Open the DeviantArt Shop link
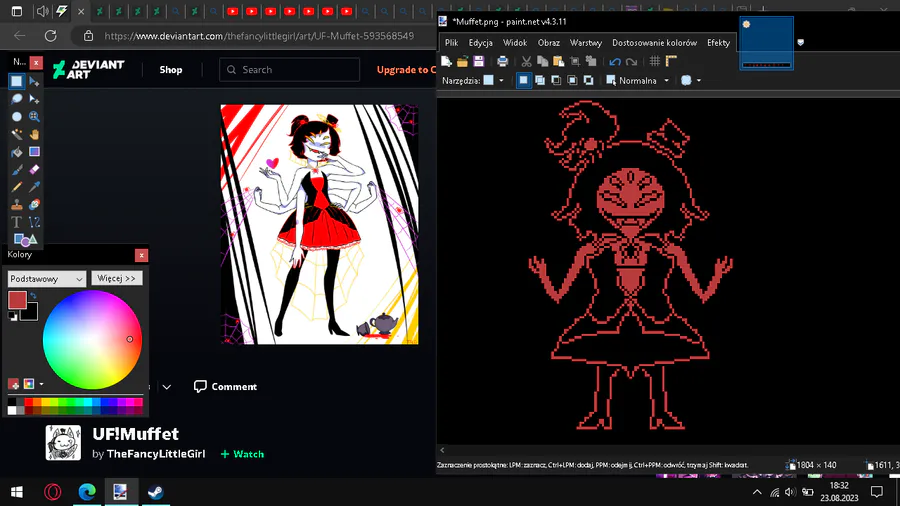 tap(170, 69)
